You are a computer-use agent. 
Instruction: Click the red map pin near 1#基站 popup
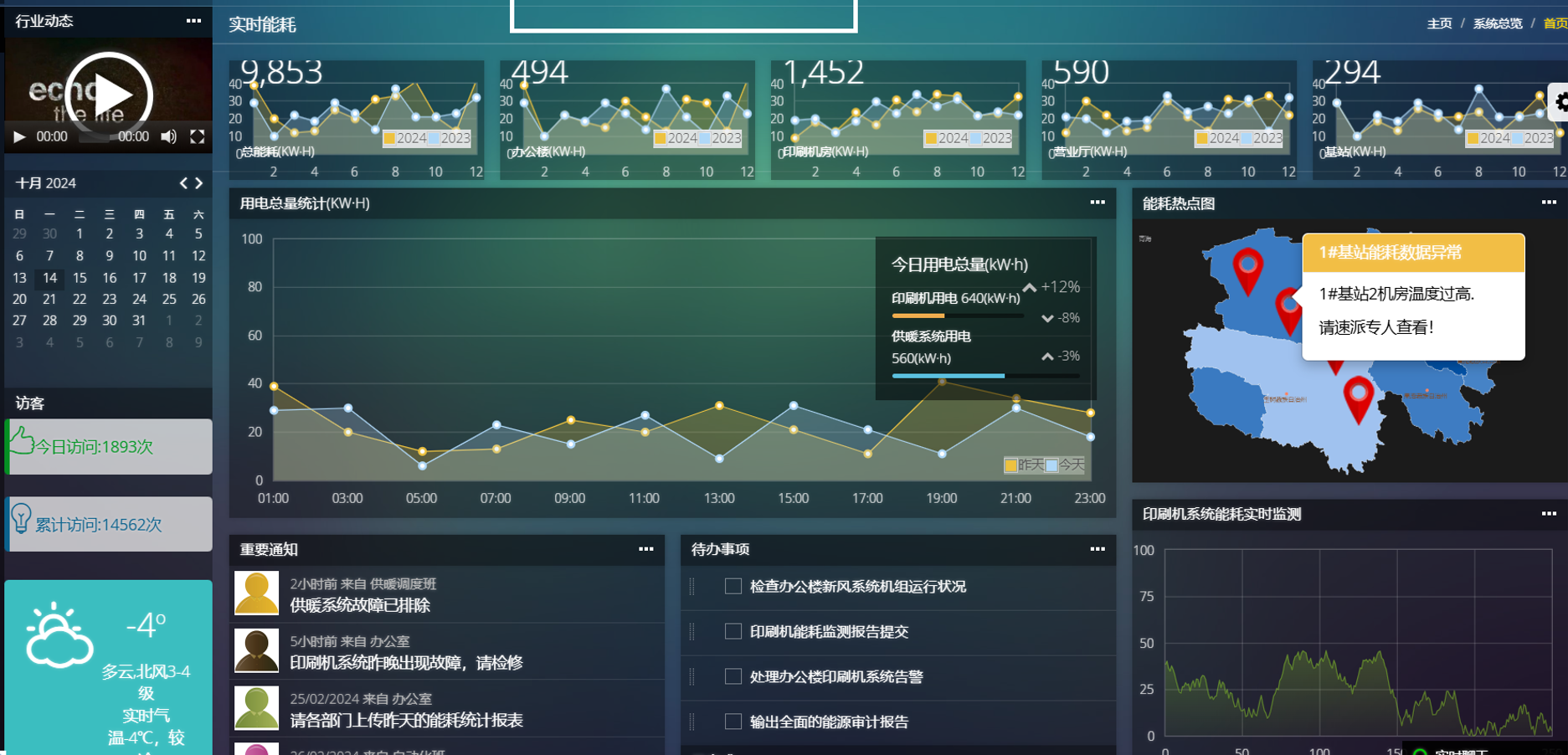click(1288, 310)
